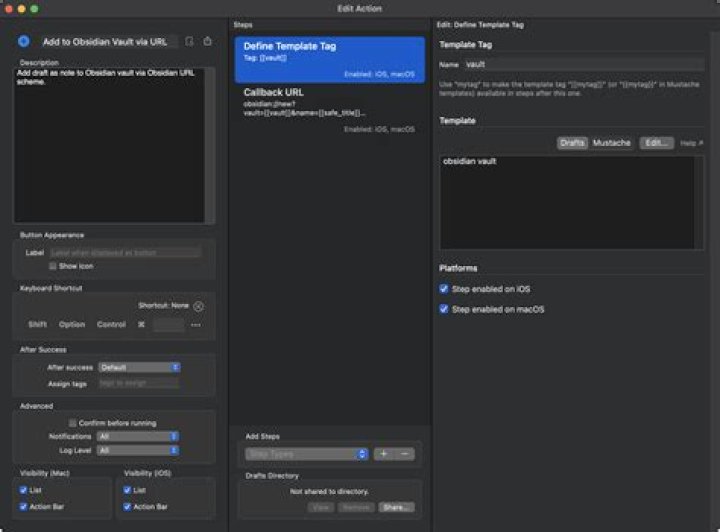
Task: Click the template editor scrollbar
Action: [699, 202]
